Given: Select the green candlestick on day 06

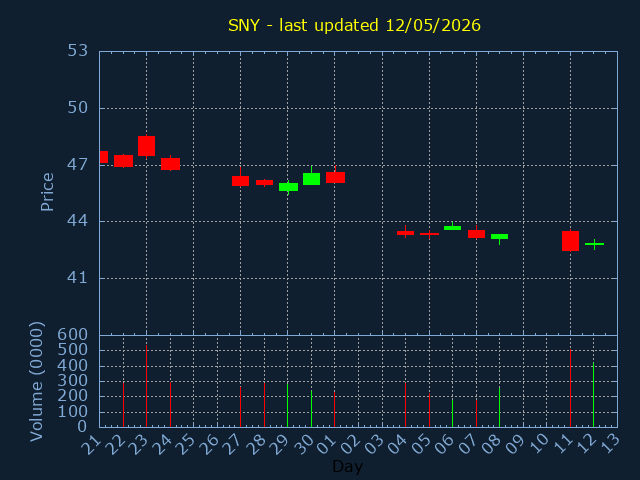Looking at the screenshot, I should pos(452,227).
